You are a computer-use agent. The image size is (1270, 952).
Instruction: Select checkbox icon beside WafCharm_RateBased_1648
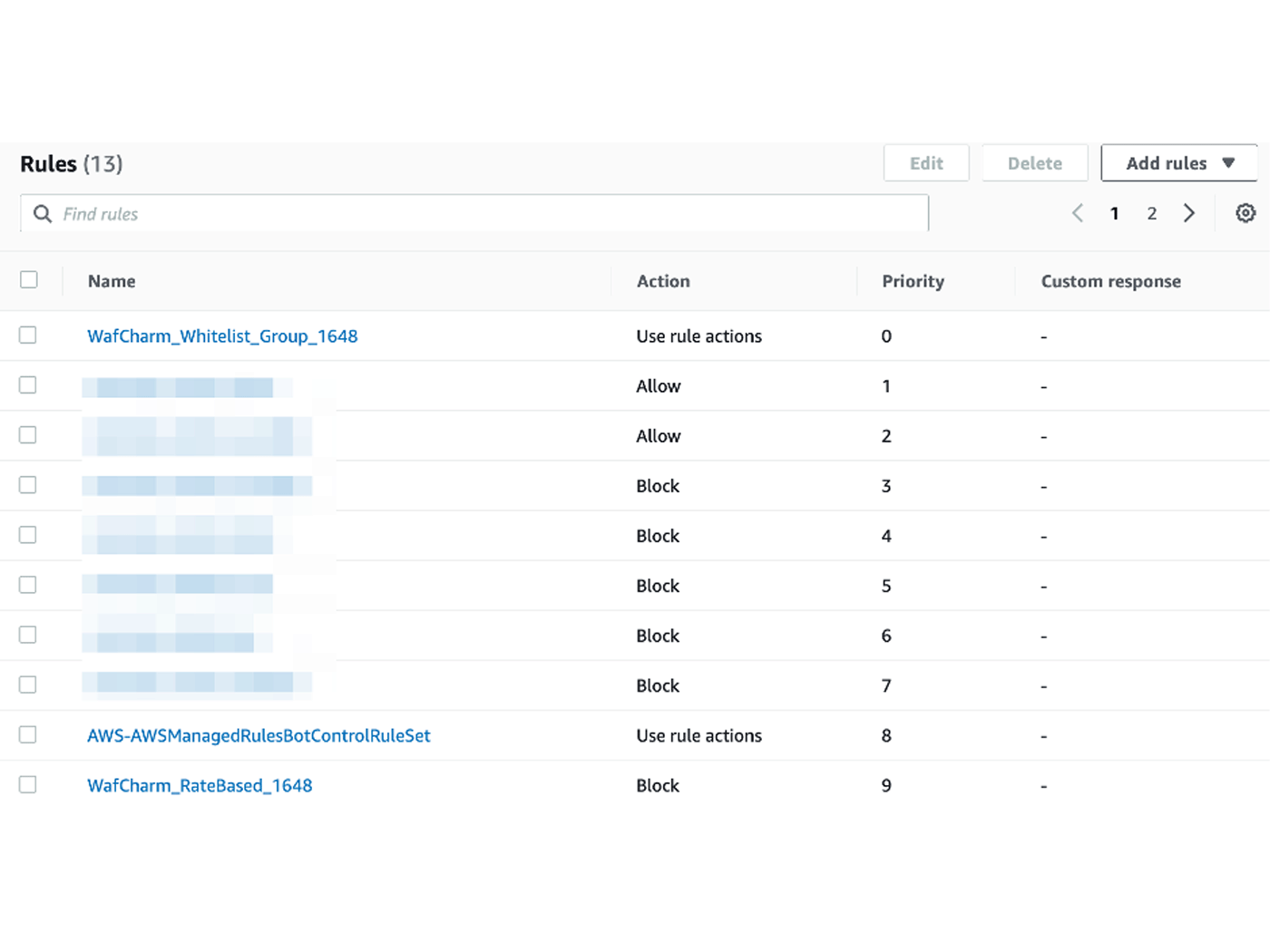point(27,784)
